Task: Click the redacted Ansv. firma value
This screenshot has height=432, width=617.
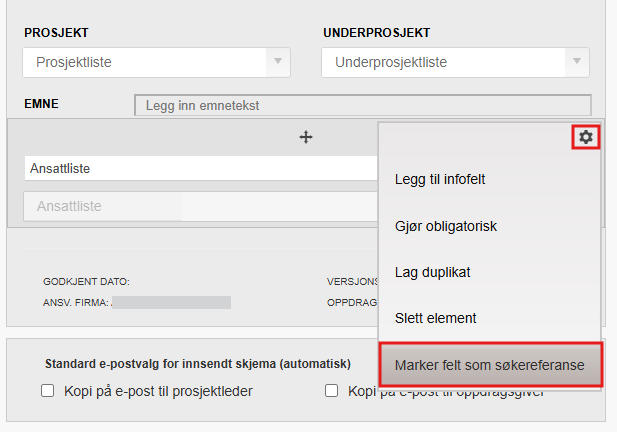Action: point(171,302)
